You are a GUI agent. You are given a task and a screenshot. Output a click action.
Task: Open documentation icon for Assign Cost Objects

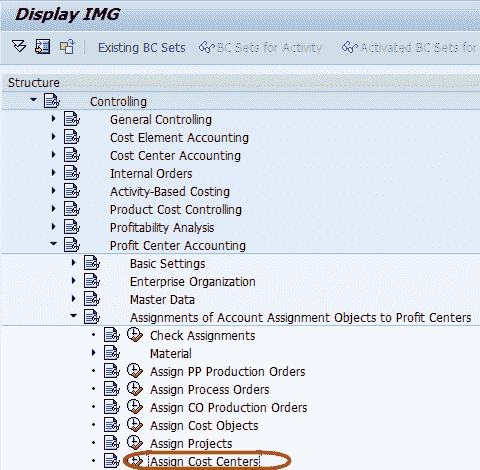[x=112, y=425]
